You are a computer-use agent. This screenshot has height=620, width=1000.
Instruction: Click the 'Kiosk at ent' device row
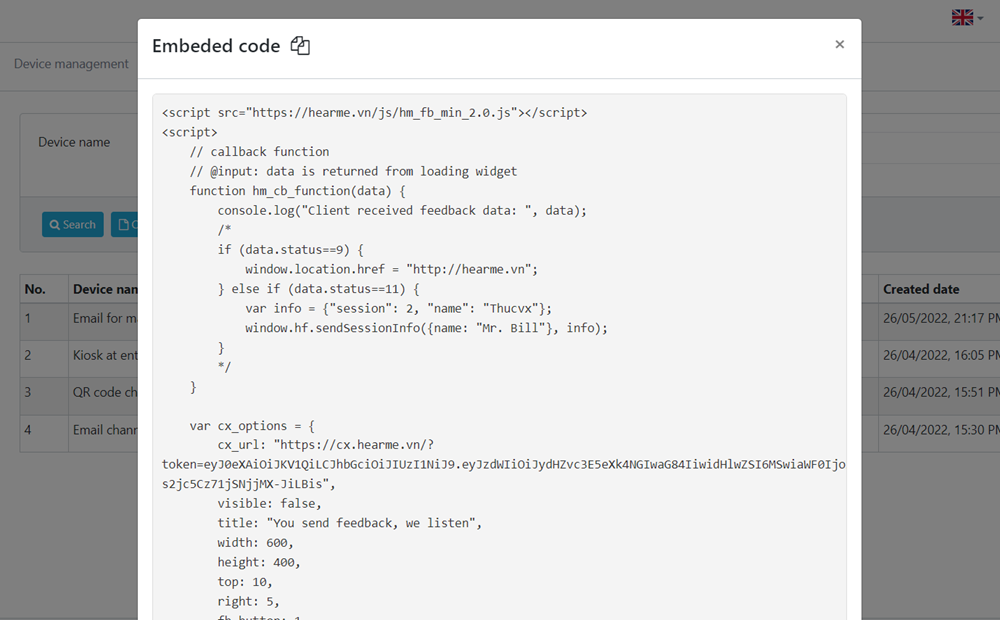tap(105, 355)
